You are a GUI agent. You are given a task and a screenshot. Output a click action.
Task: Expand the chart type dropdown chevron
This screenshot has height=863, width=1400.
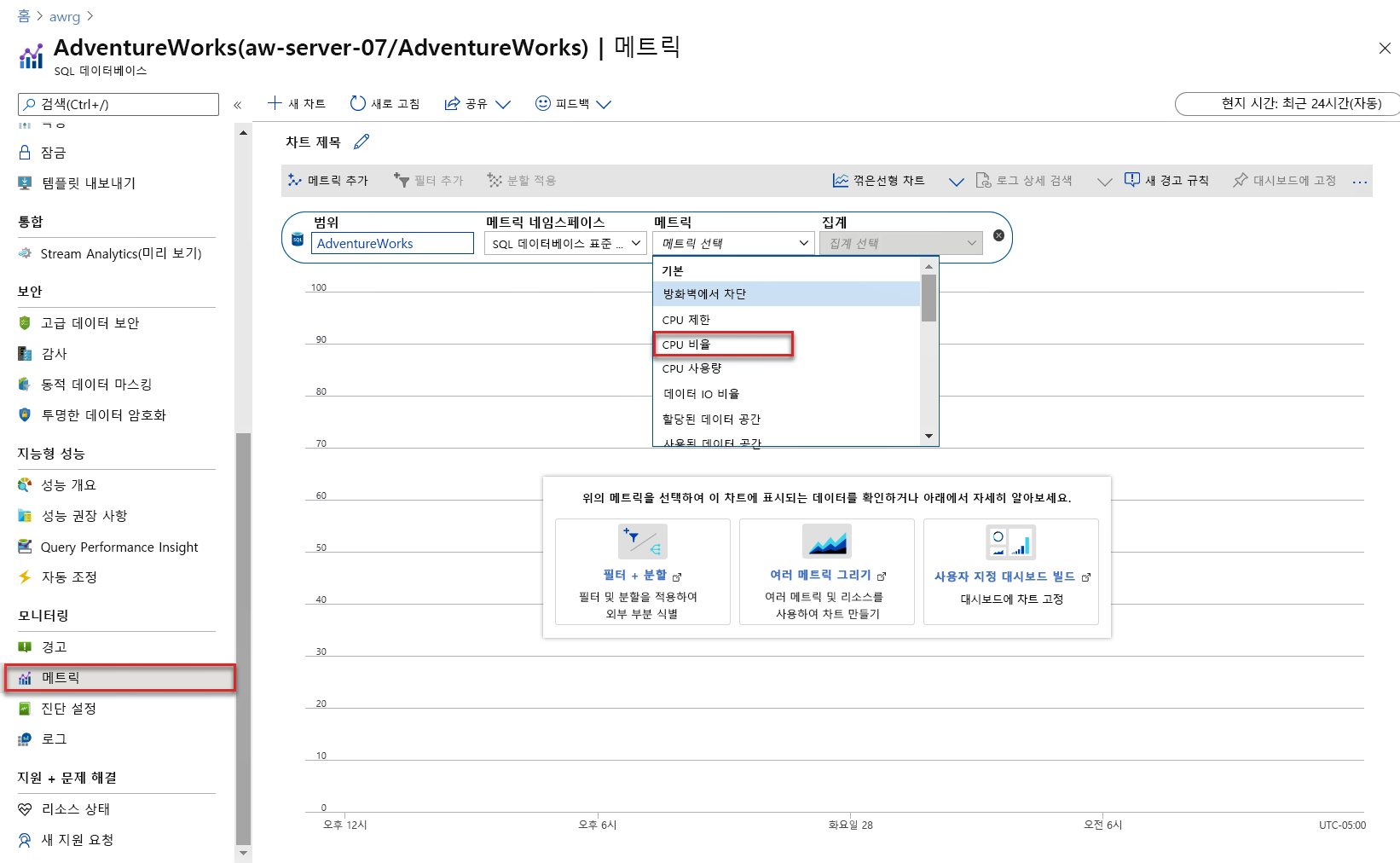pyautogui.click(x=957, y=181)
